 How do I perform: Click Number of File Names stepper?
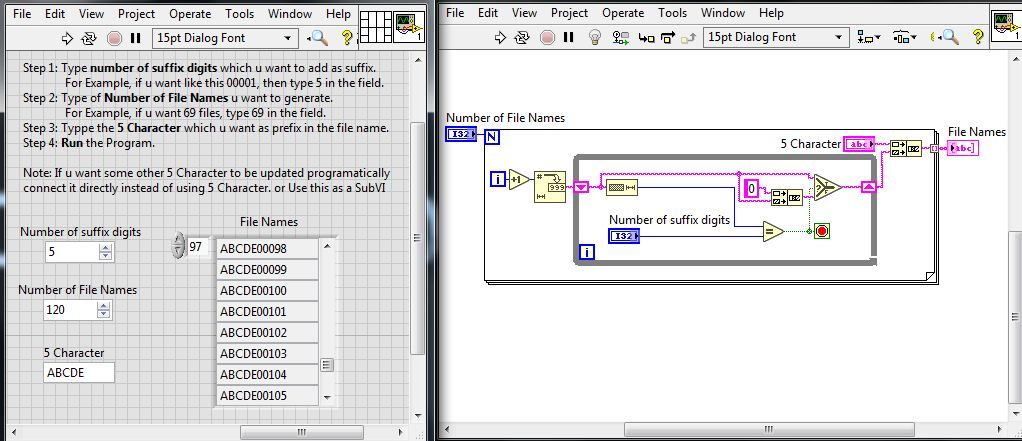pyautogui.click(x=103, y=310)
